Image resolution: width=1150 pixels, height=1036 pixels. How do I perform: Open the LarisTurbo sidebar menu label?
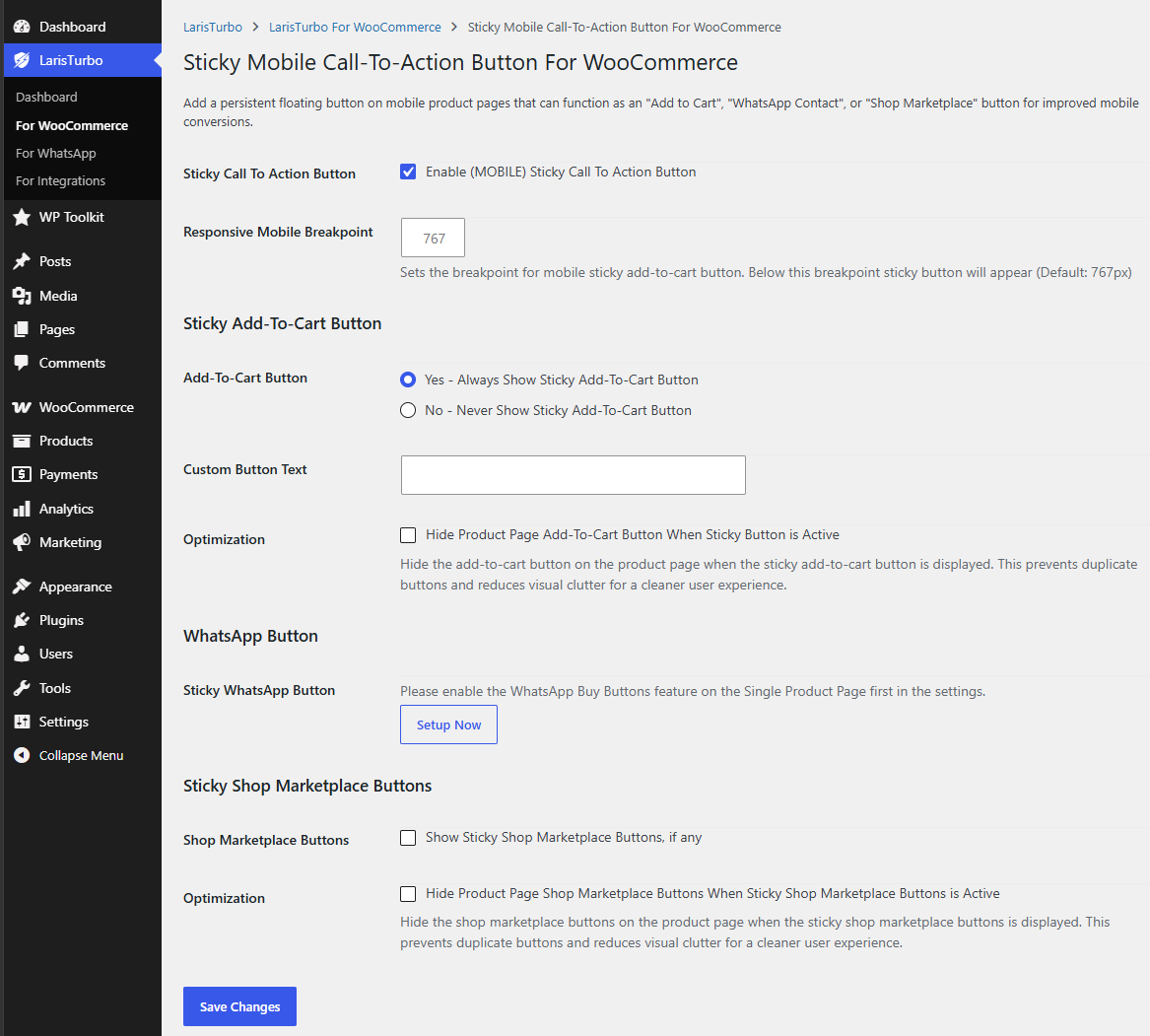click(71, 60)
